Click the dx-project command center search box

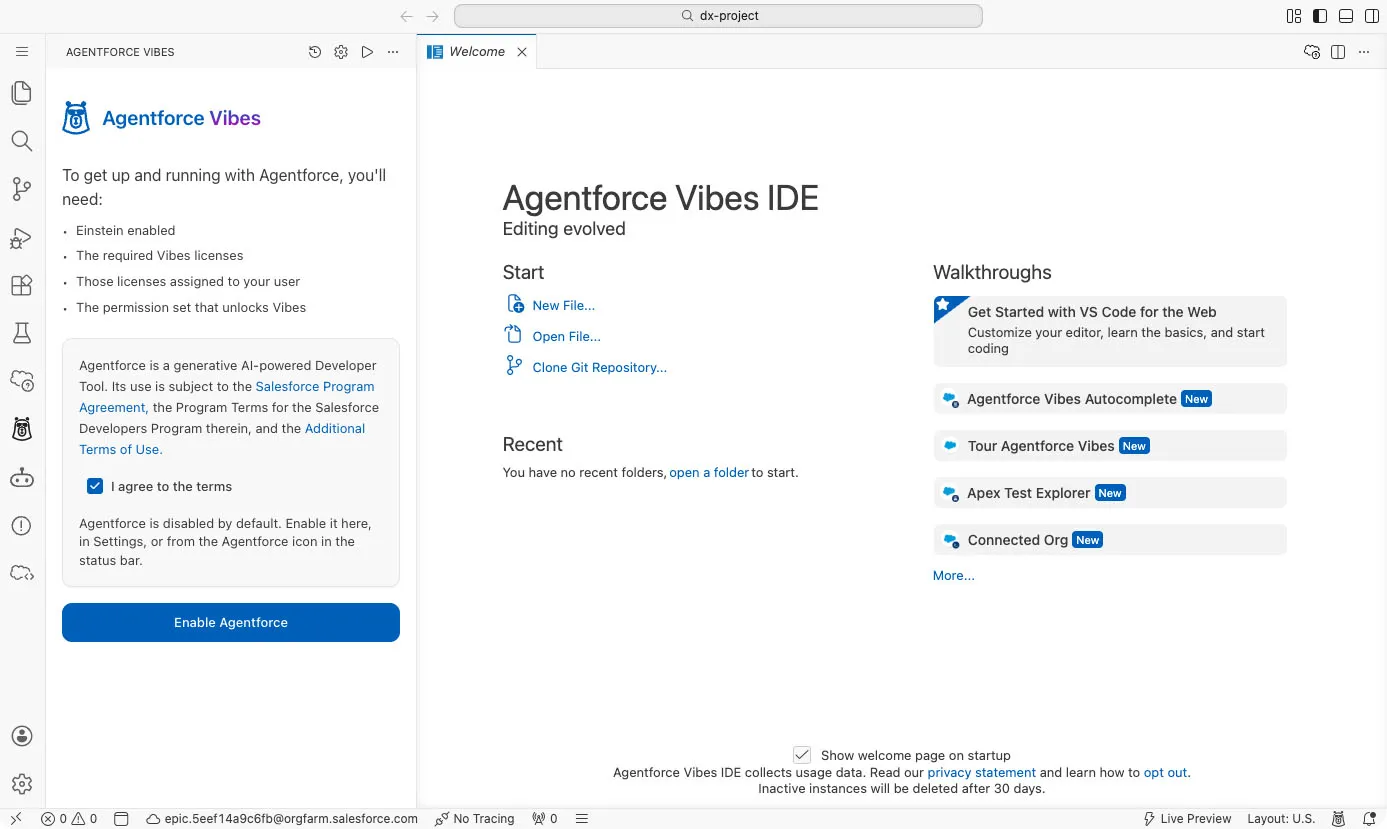coord(718,16)
